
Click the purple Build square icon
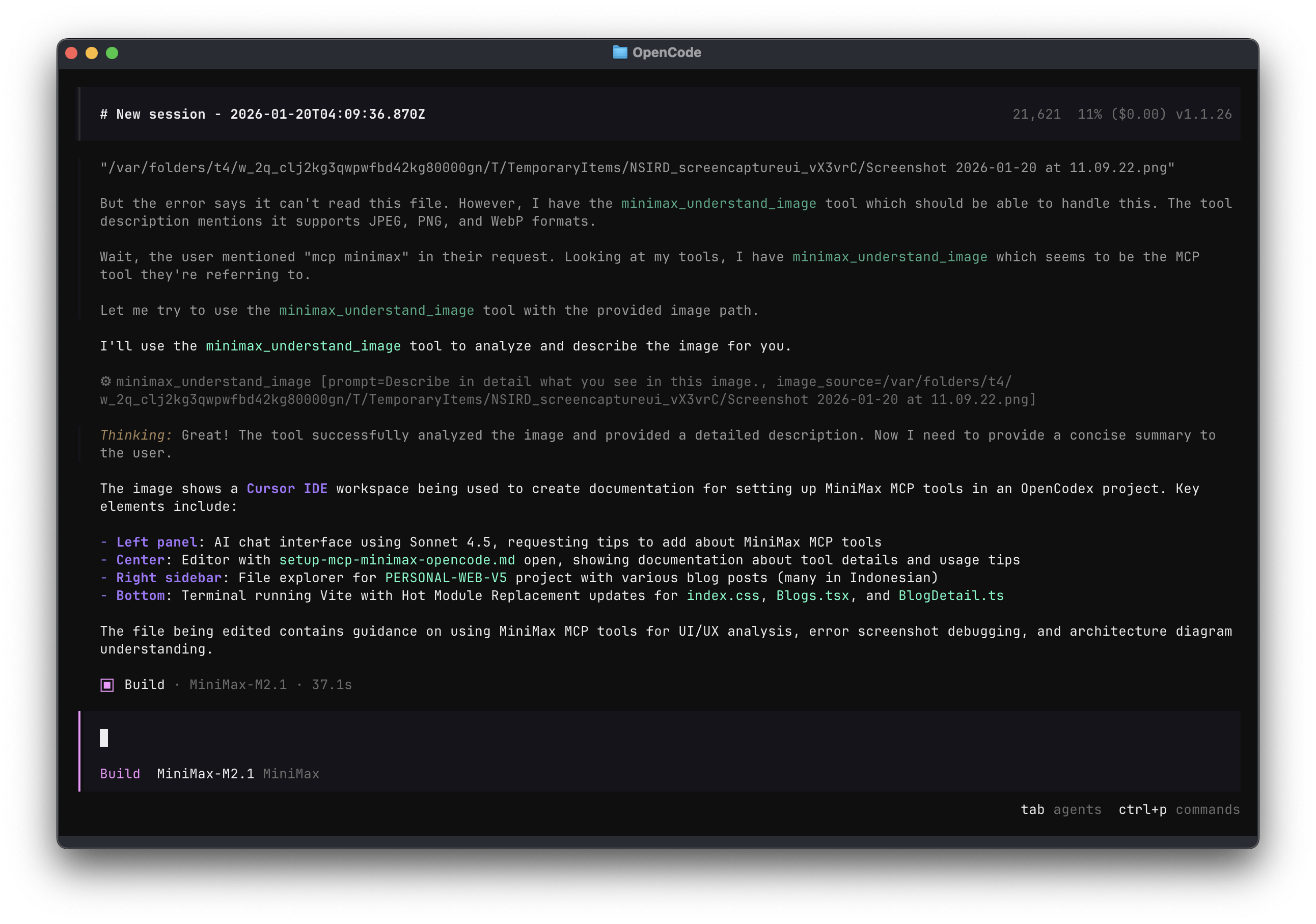[x=107, y=685]
